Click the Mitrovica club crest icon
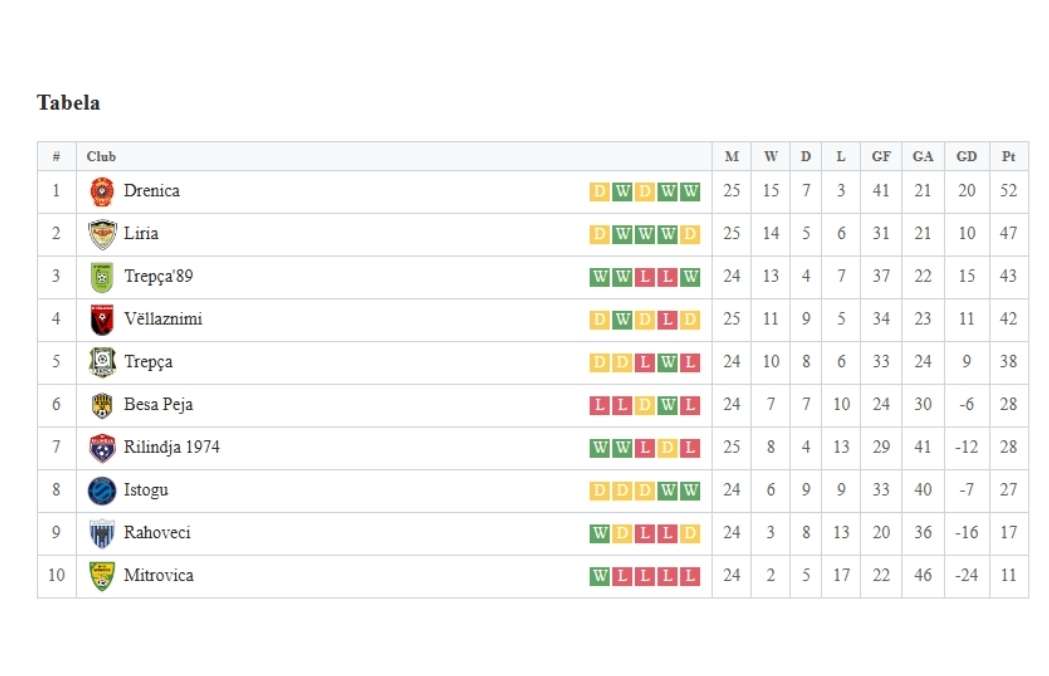Screen dimensions: 1049x676 [102, 576]
